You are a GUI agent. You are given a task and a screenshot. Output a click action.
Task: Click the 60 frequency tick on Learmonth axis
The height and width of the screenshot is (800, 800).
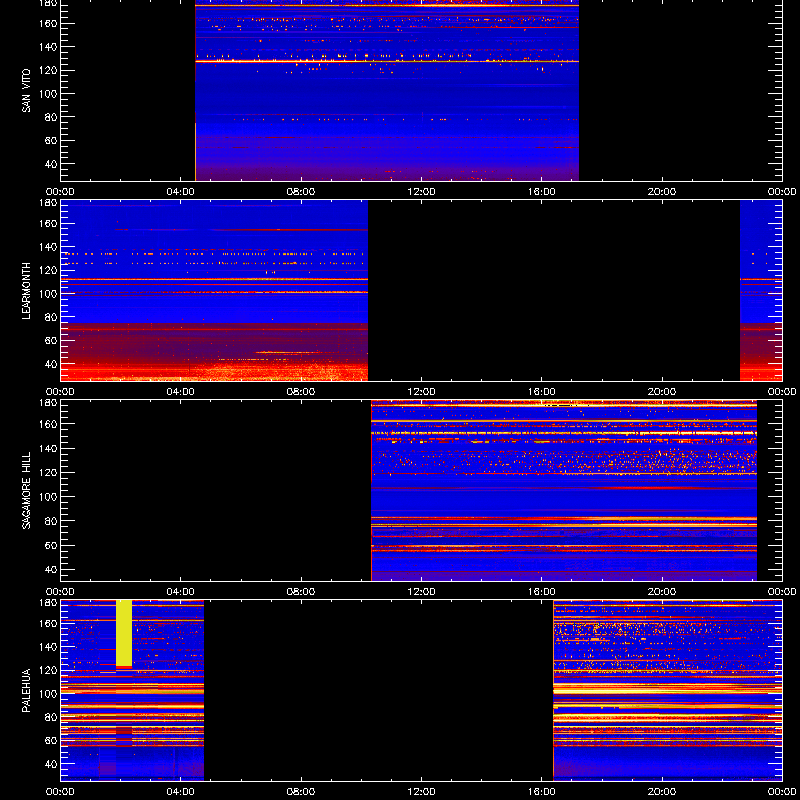click(51, 340)
